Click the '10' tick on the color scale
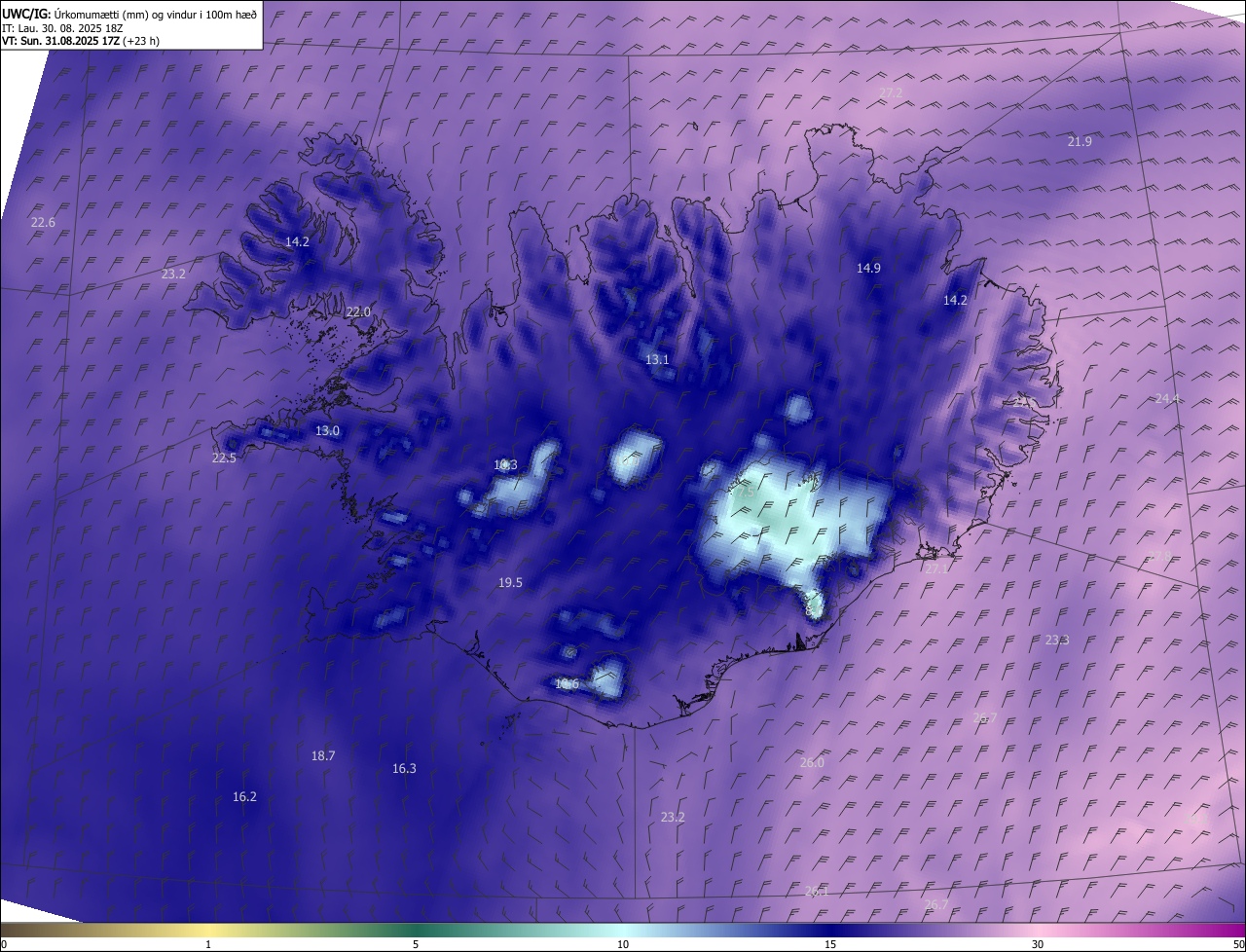This screenshot has width=1246, height=952. 623,944
